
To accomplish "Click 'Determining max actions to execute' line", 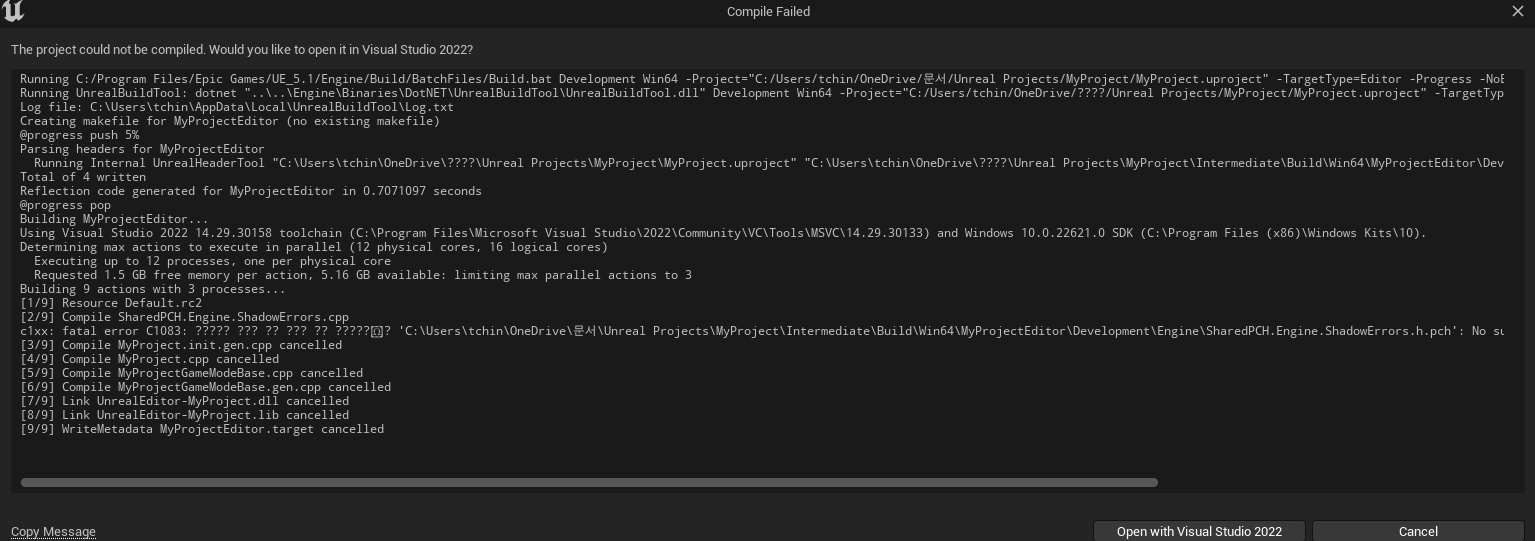I will point(314,247).
